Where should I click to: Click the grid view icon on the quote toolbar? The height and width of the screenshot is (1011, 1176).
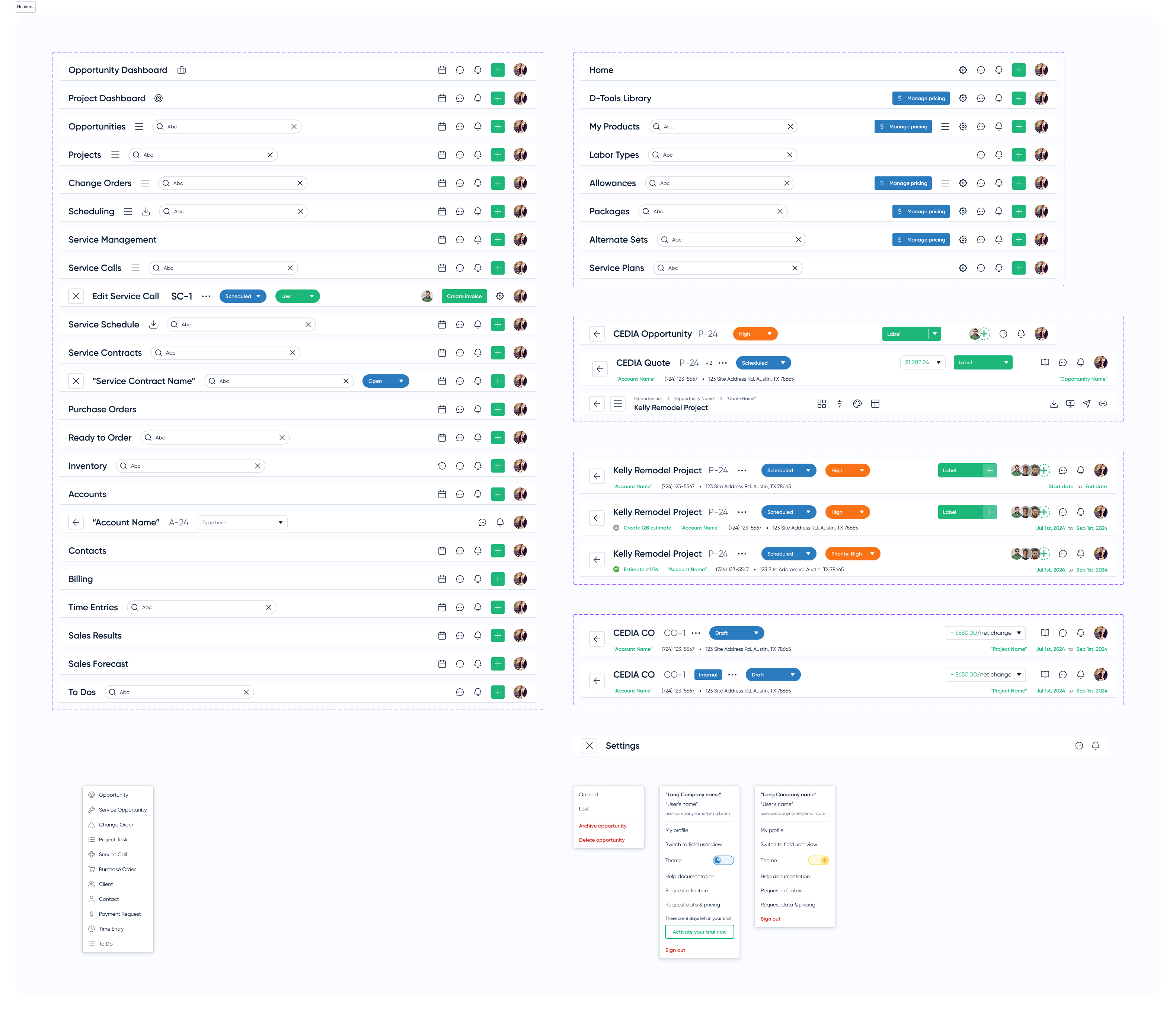point(822,403)
